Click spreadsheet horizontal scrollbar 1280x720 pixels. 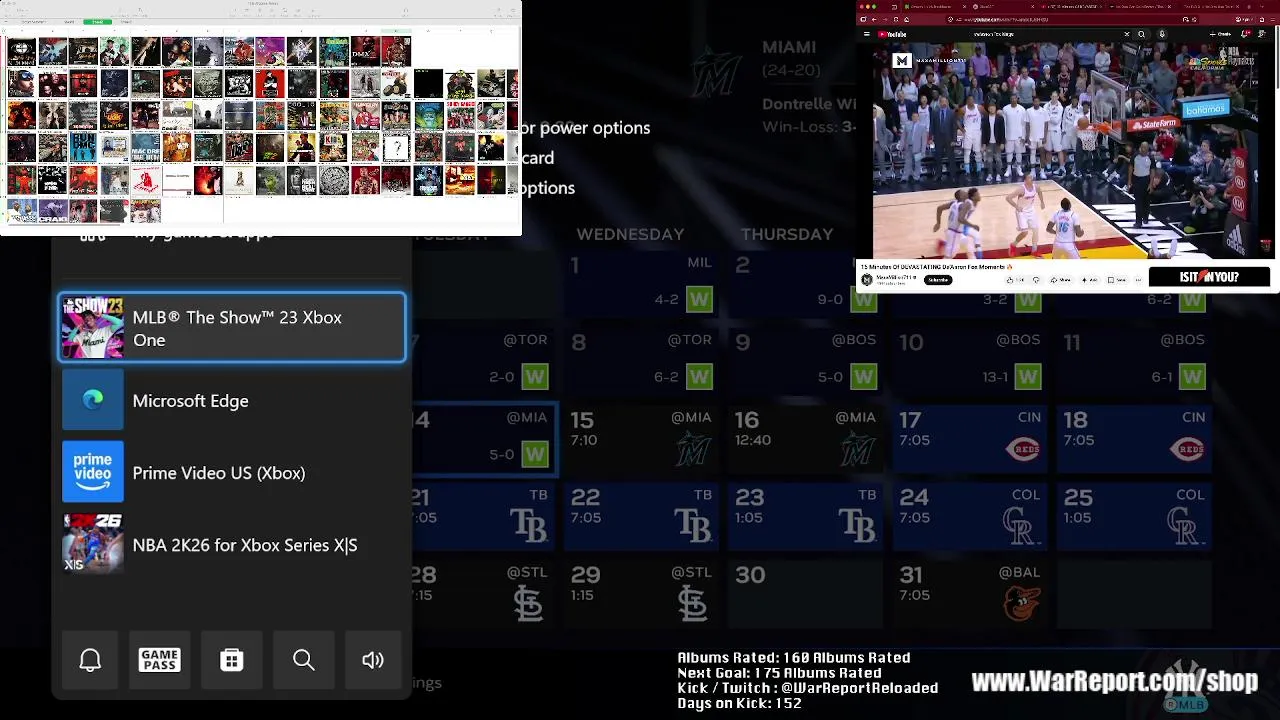(x=65, y=224)
